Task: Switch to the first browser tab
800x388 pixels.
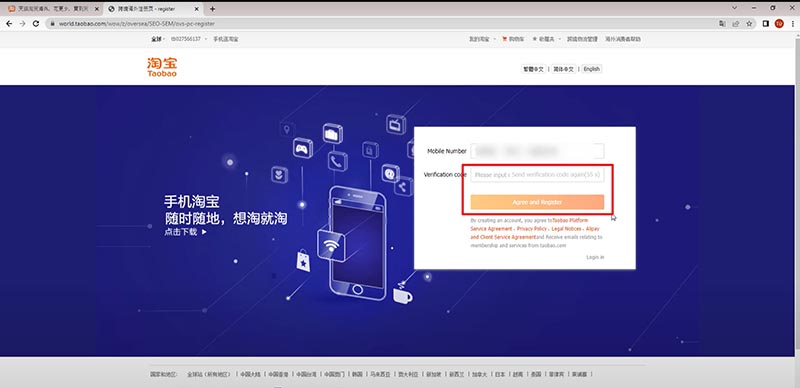Action: pyautogui.click(x=51, y=9)
